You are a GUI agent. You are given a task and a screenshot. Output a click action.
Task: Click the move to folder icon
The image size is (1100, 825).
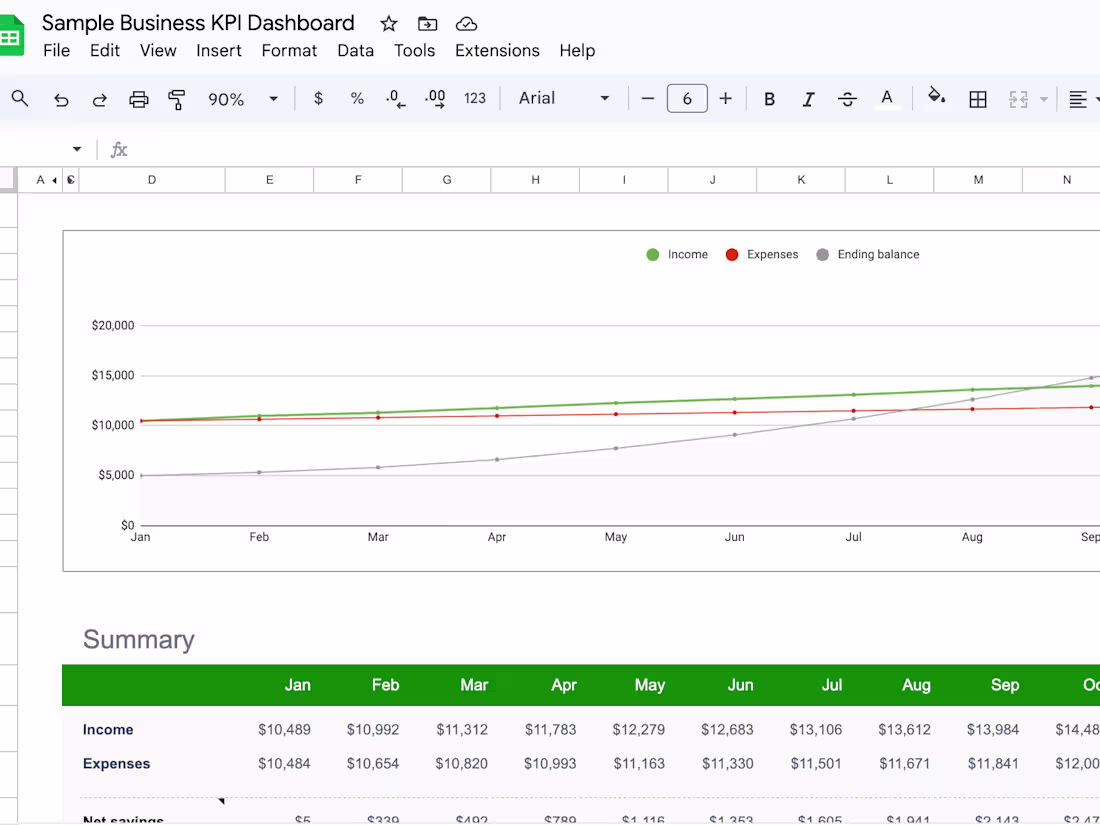point(427,24)
